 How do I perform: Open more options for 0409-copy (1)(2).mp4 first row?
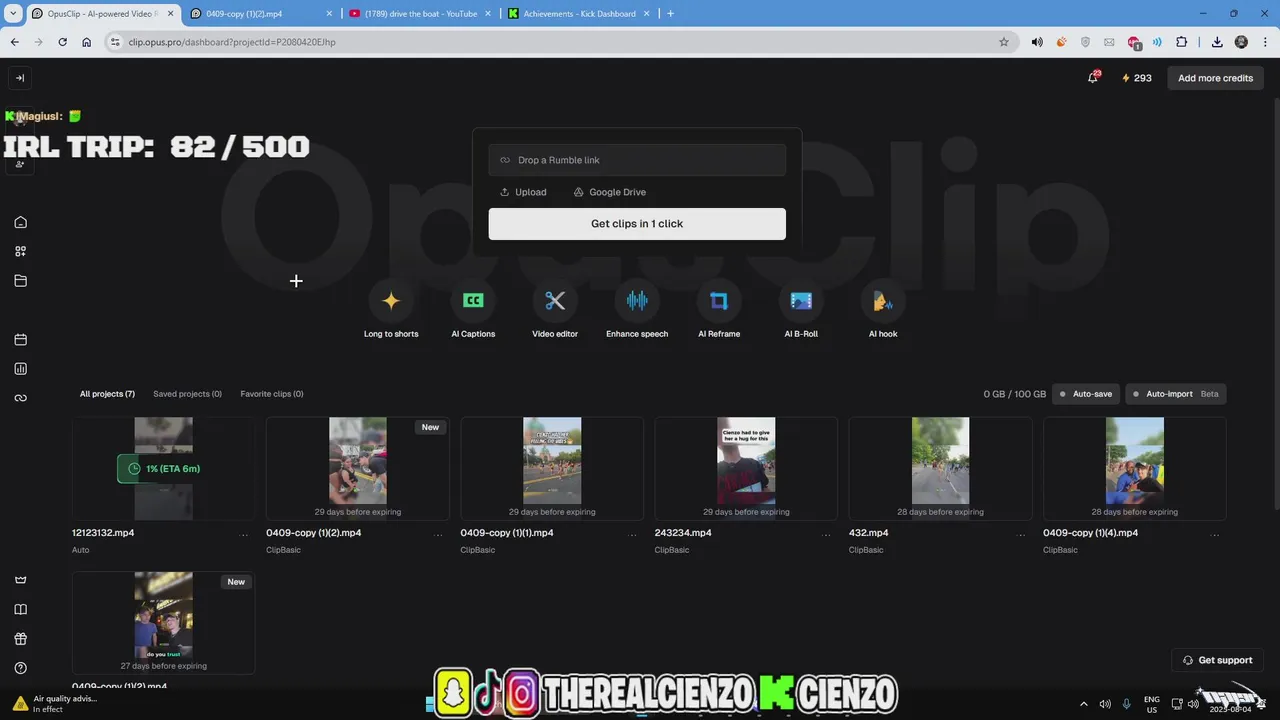(438, 535)
